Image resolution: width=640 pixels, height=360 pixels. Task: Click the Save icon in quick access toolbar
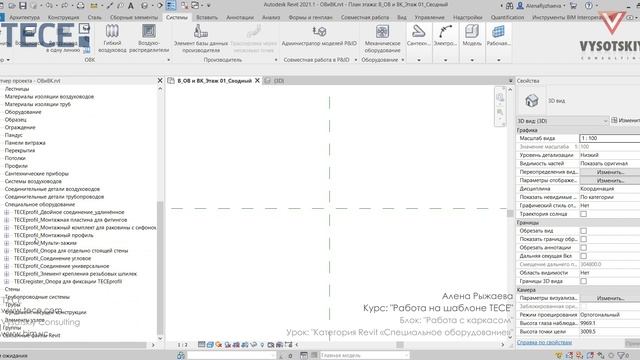[23, 6]
